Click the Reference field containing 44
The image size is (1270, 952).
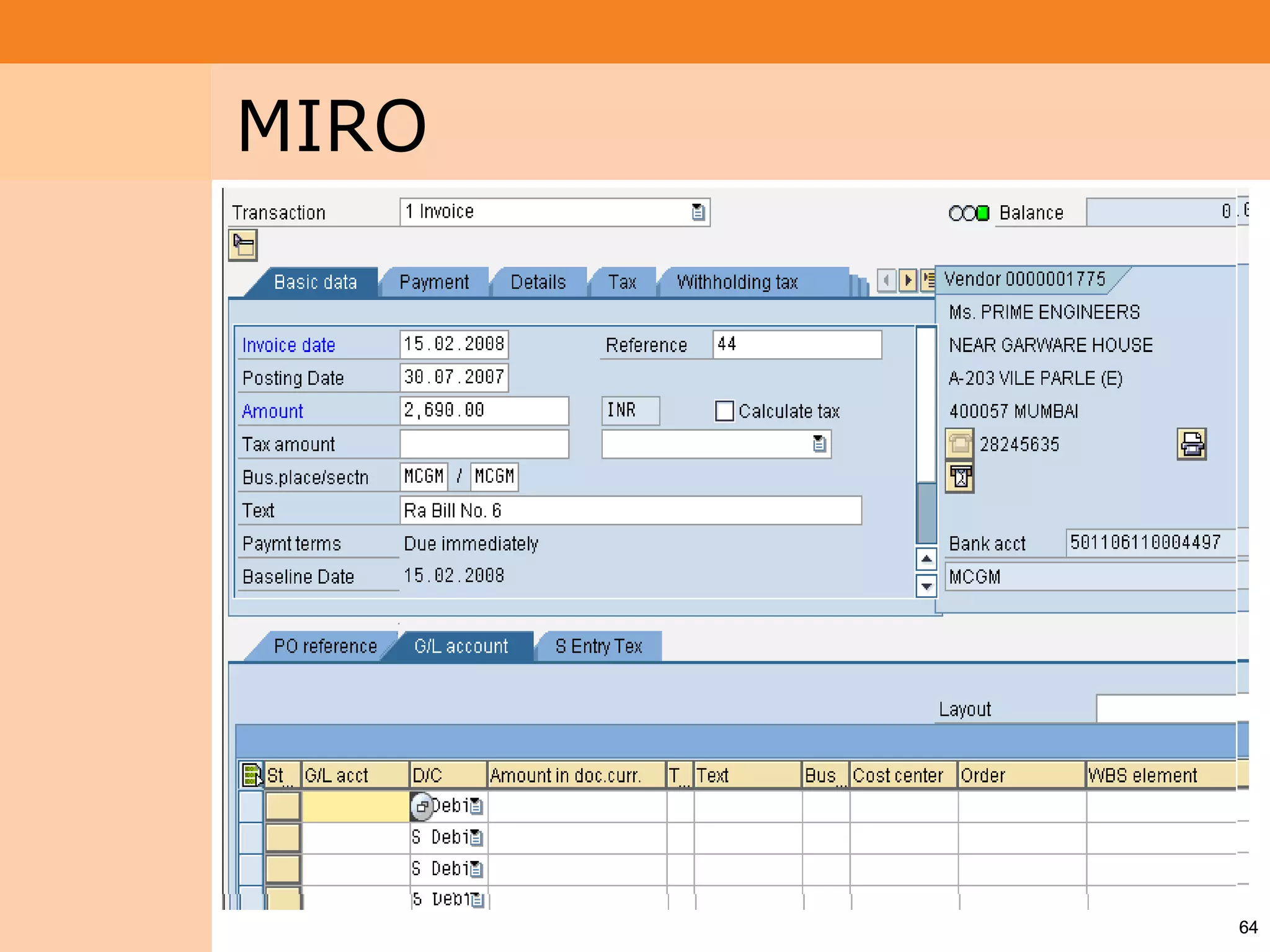click(797, 345)
